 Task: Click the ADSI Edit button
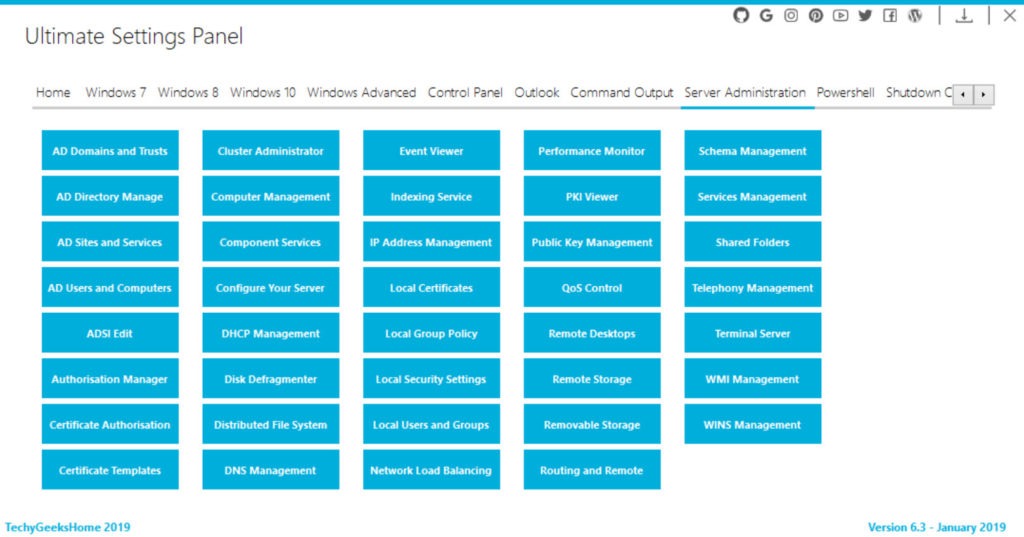coord(110,333)
